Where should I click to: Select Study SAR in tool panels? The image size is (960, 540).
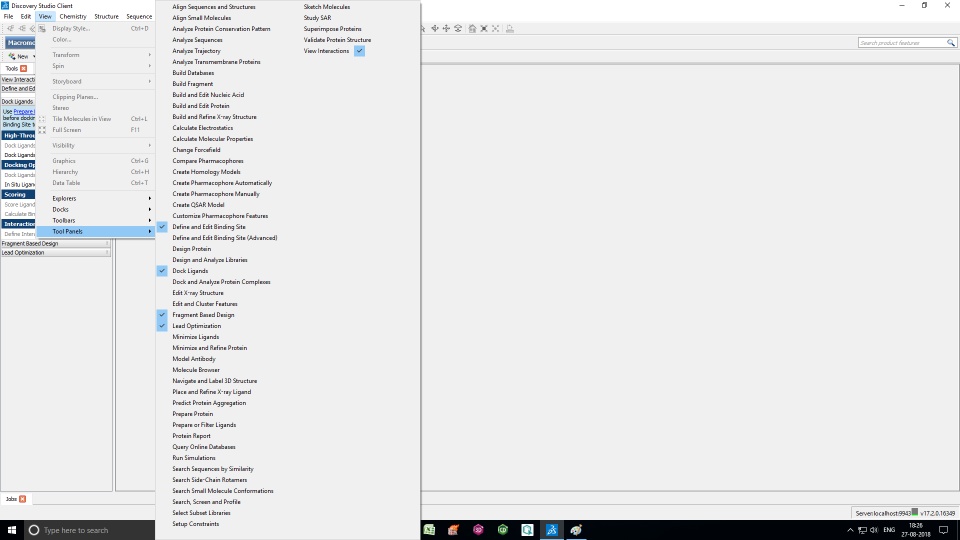317,18
